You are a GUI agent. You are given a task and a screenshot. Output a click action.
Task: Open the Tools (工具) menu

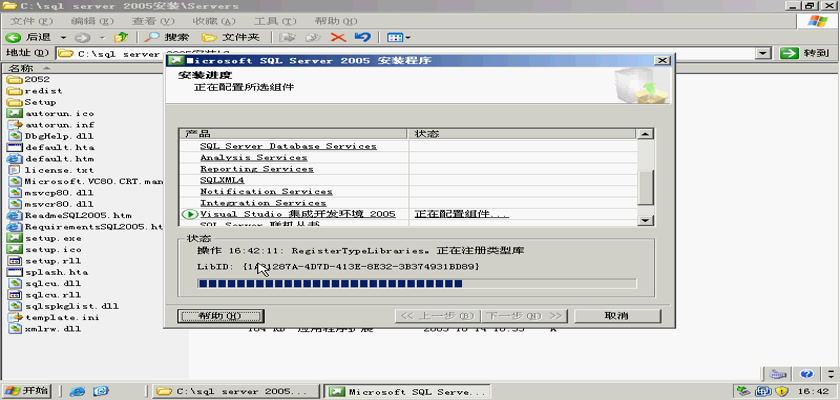coord(274,21)
